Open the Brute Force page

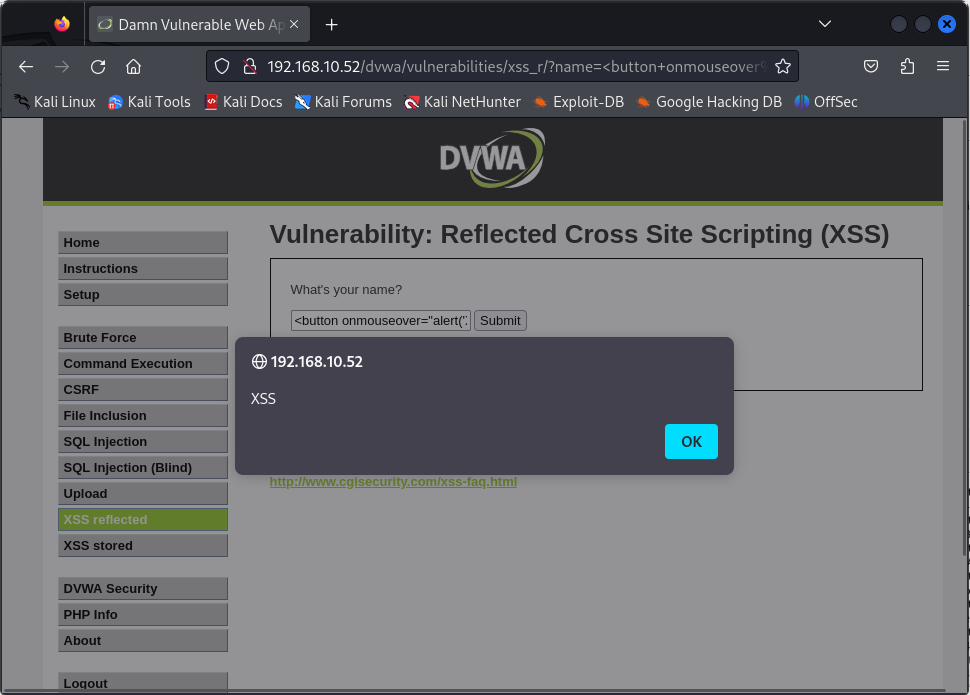[x=143, y=337]
